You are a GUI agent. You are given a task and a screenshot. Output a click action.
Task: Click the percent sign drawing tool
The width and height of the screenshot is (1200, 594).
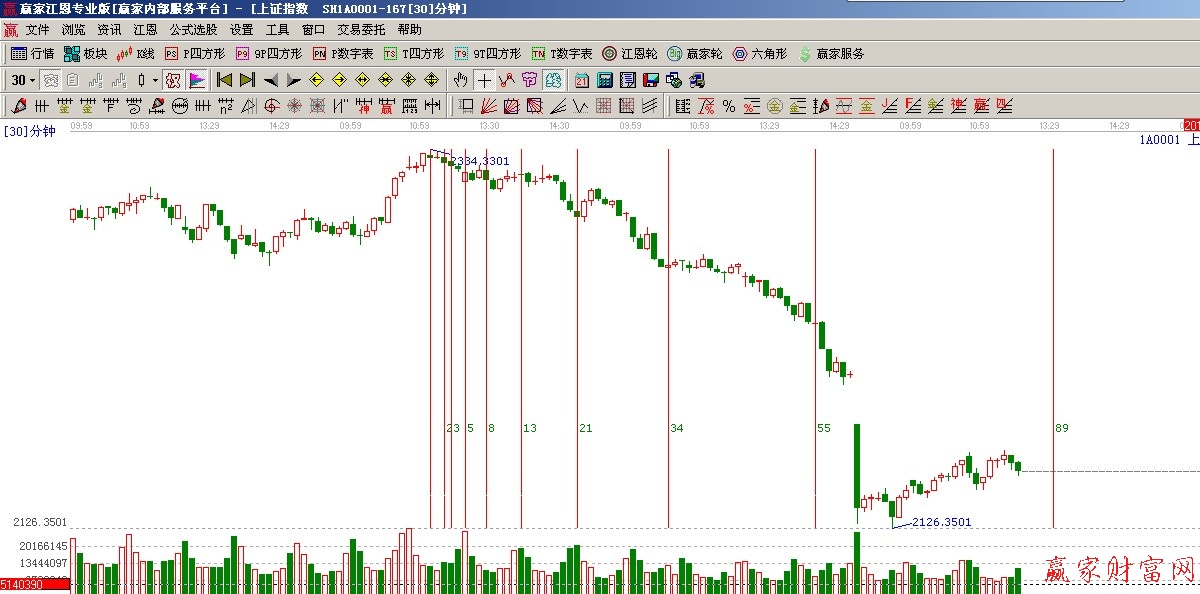point(728,106)
